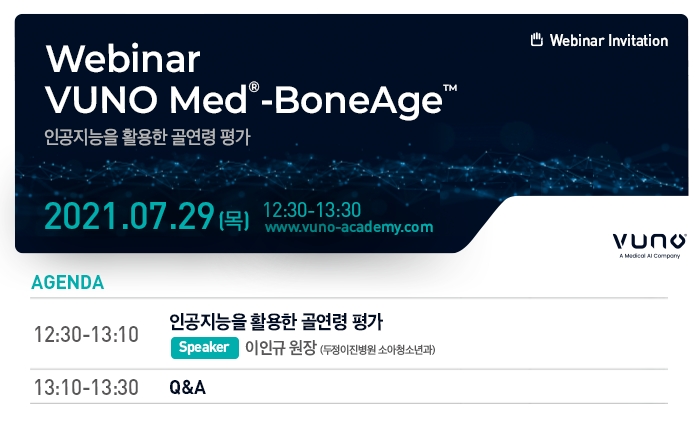This screenshot has width=700, height=430.
Task: Click the VUNO Med-BoneAge title
Action: (251, 99)
